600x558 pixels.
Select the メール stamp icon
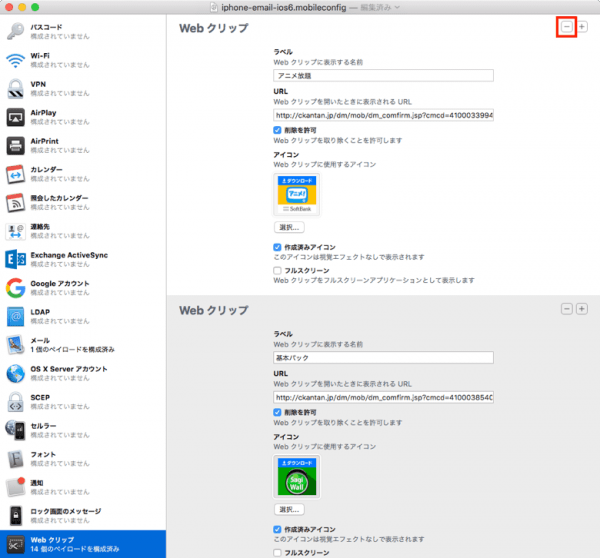(15, 345)
